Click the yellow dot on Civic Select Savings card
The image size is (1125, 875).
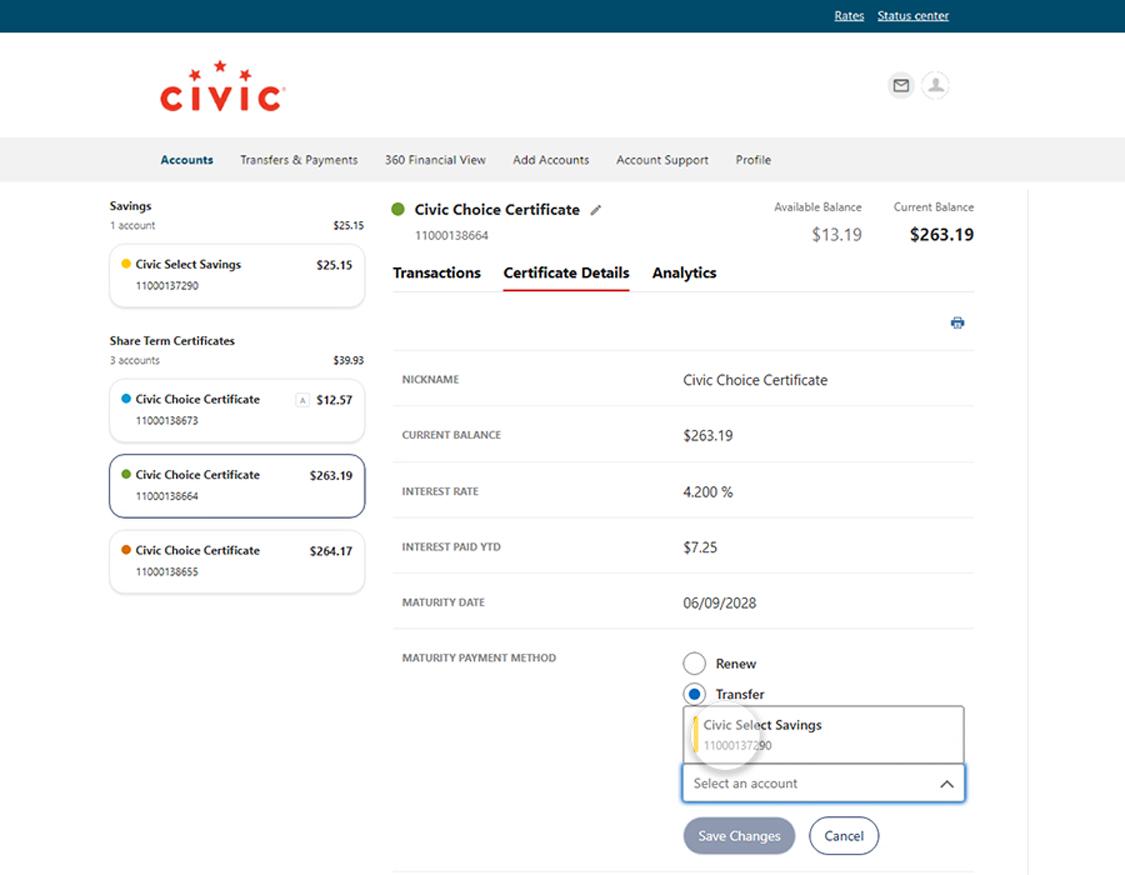point(126,264)
